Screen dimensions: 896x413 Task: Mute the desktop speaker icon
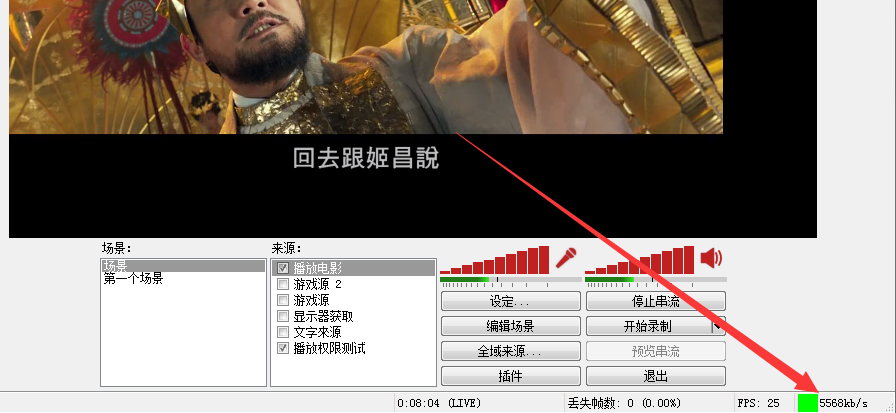[711, 258]
